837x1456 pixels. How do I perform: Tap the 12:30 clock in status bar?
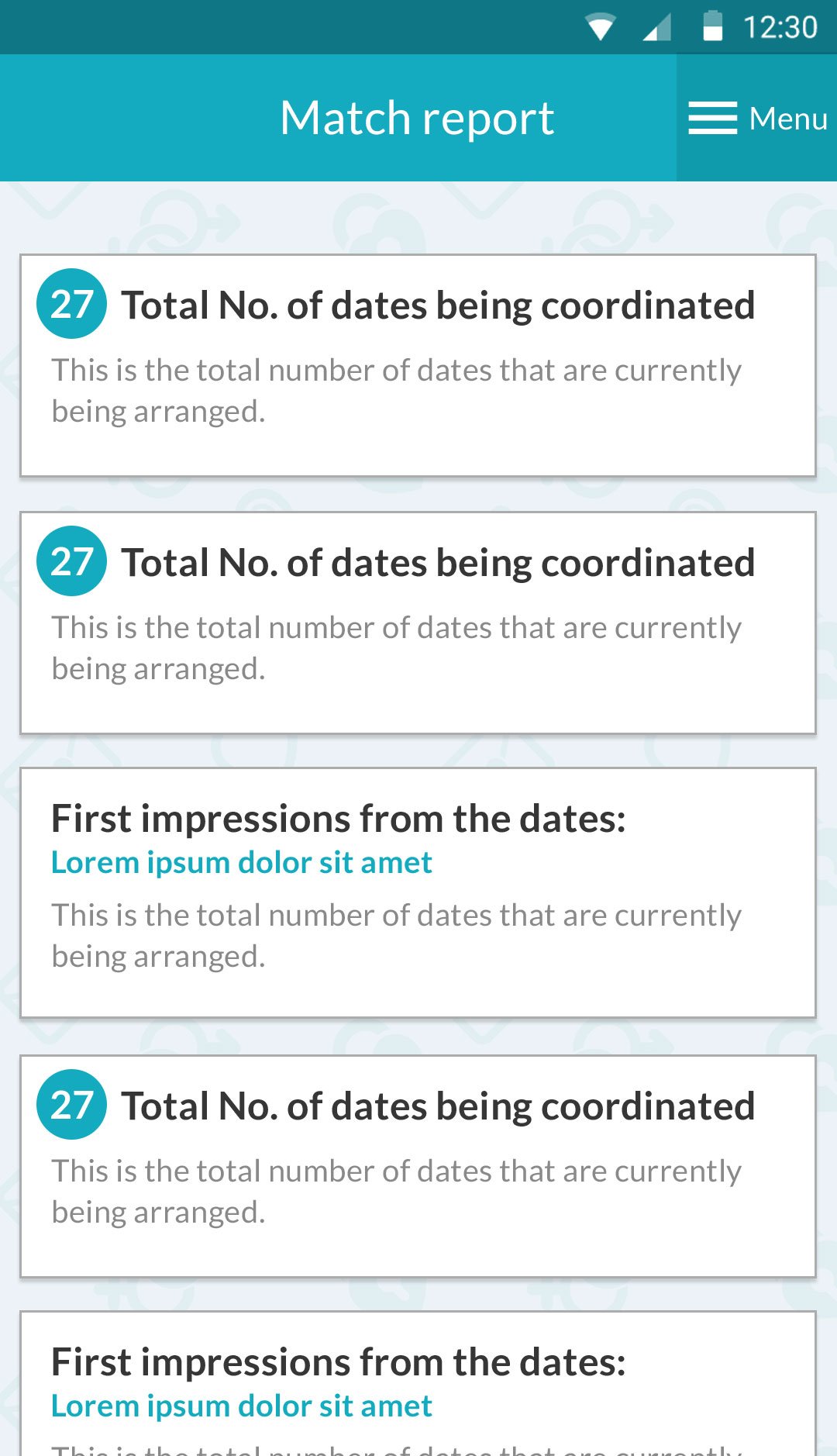780,27
